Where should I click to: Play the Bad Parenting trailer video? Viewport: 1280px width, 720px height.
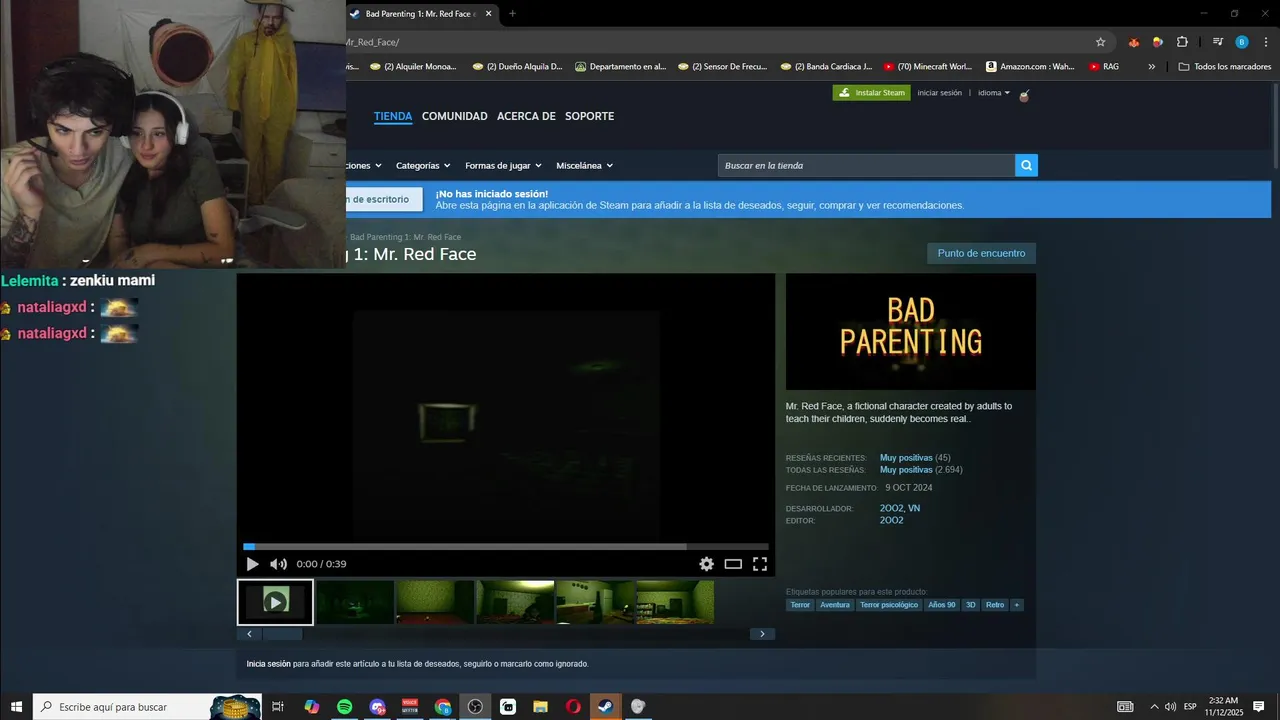[x=252, y=564]
